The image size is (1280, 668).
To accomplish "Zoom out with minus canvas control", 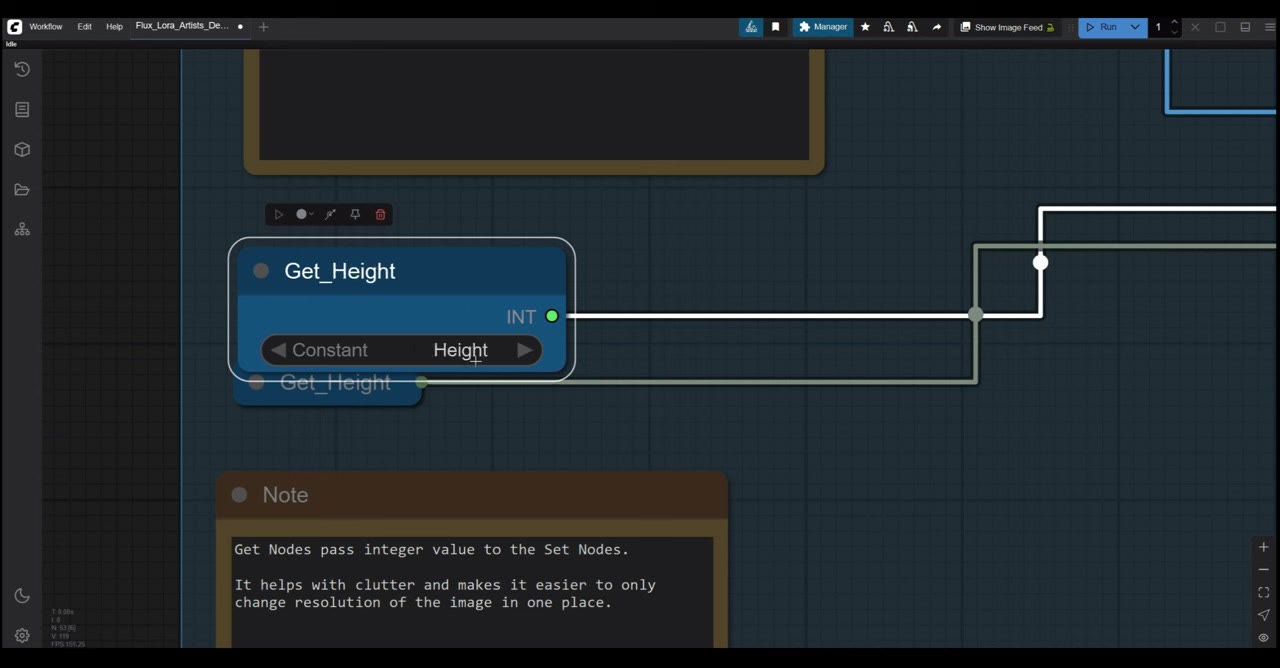I will point(1263,569).
